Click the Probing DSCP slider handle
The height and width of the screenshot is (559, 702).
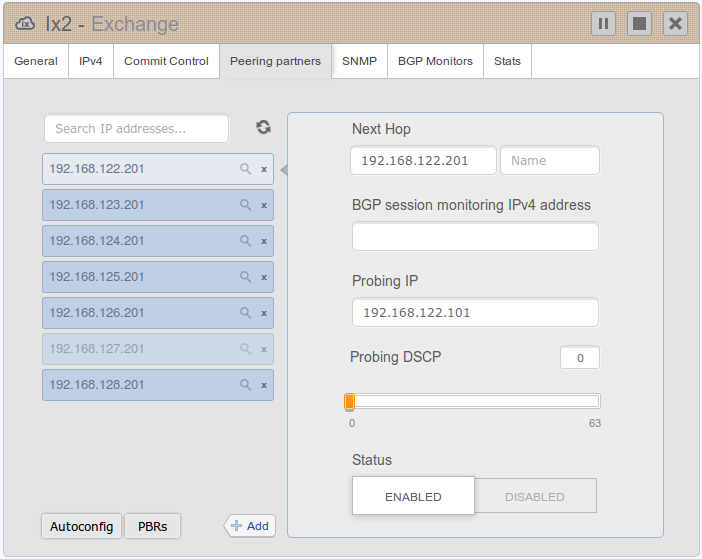click(349, 401)
